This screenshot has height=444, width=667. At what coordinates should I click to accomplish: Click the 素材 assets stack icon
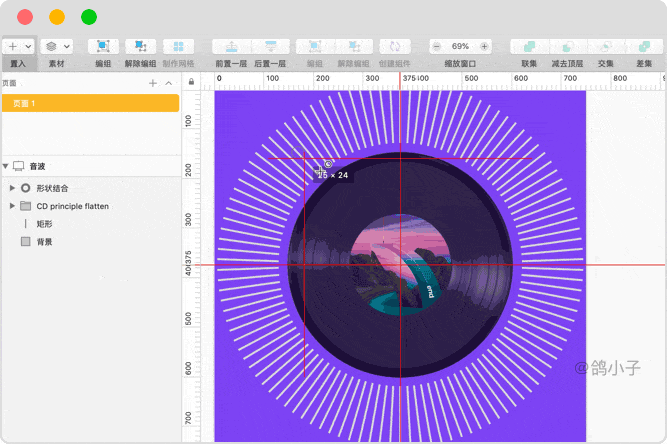(x=51, y=46)
